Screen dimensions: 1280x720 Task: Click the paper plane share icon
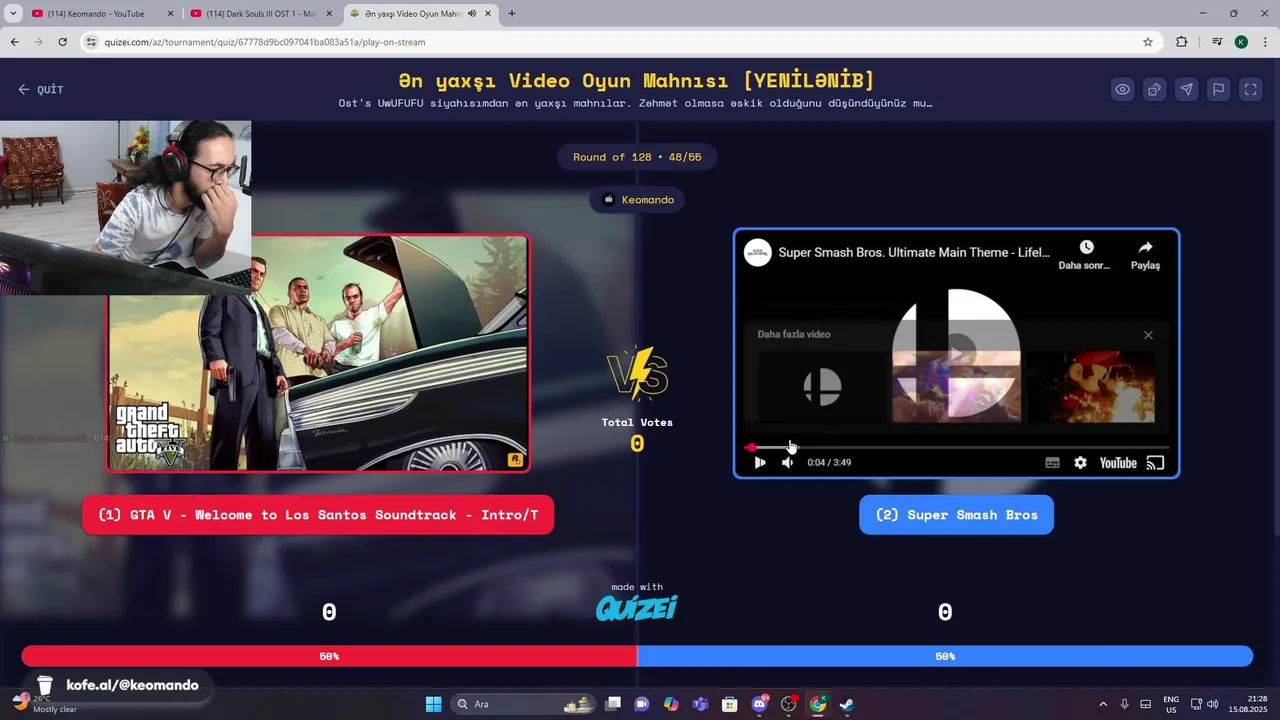(1186, 89)
